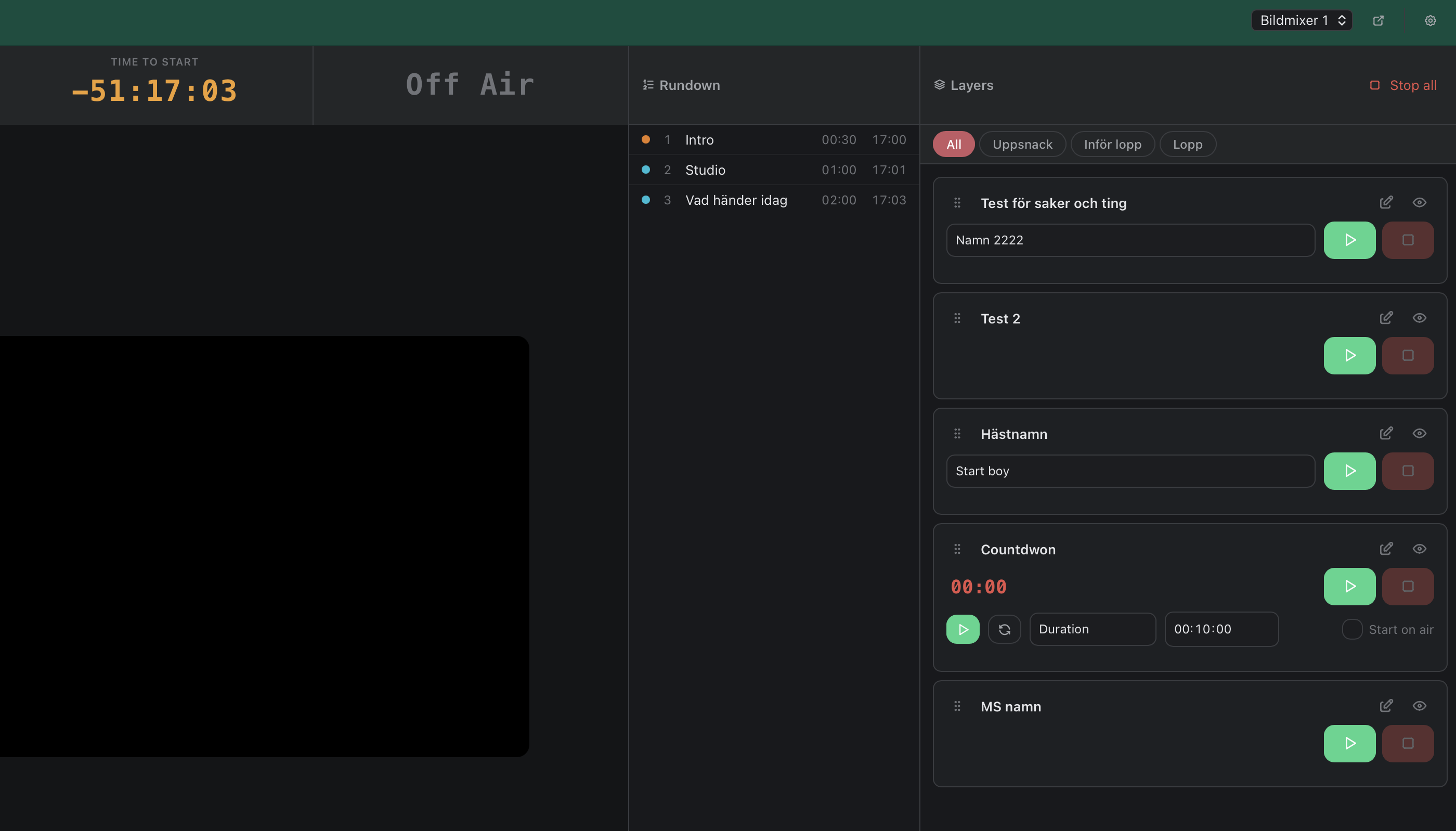Toggle visibility of MS namn layer
1456x831 pixels.
point(1420,706)
